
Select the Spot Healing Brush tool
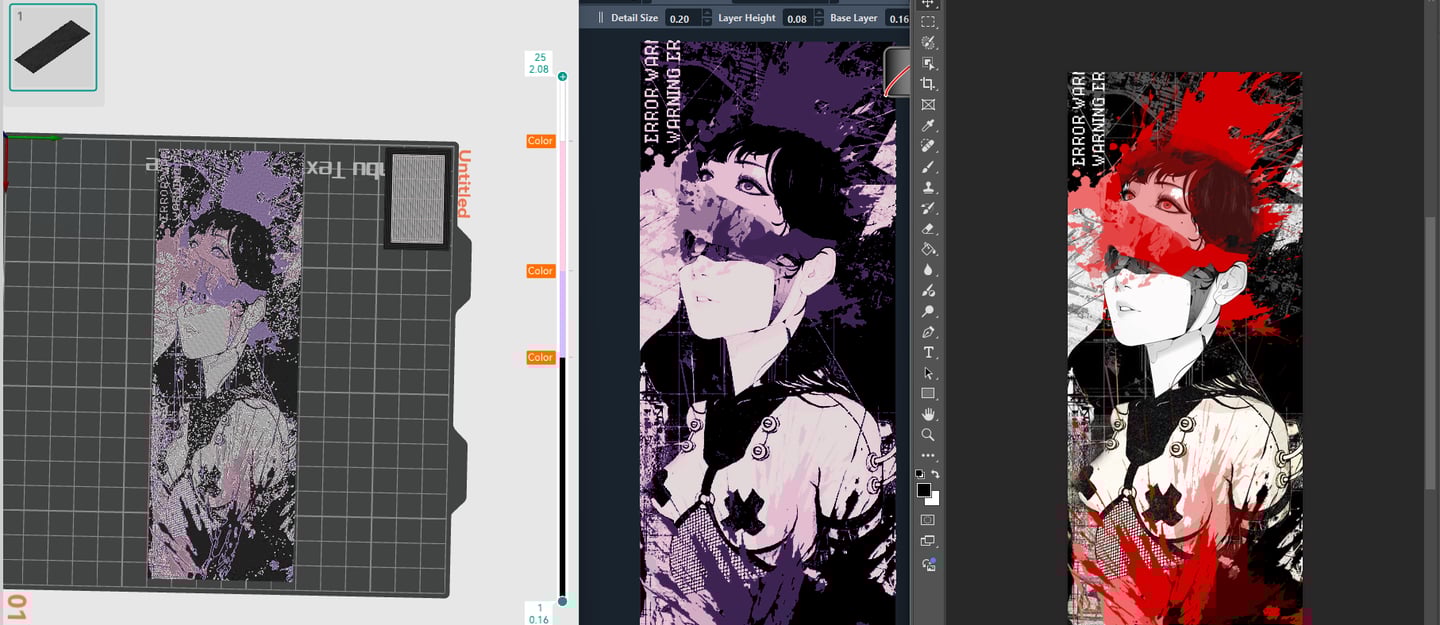[x=928, y=146]
